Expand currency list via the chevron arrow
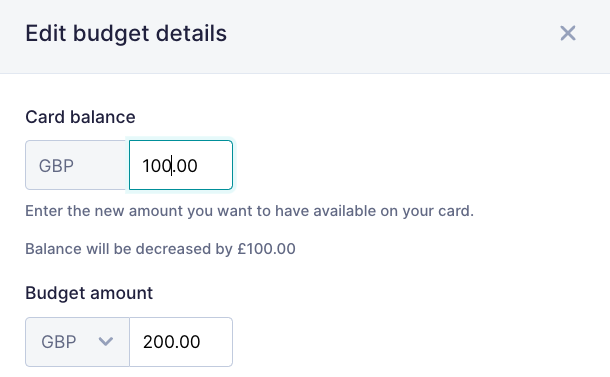 (106, 342)
